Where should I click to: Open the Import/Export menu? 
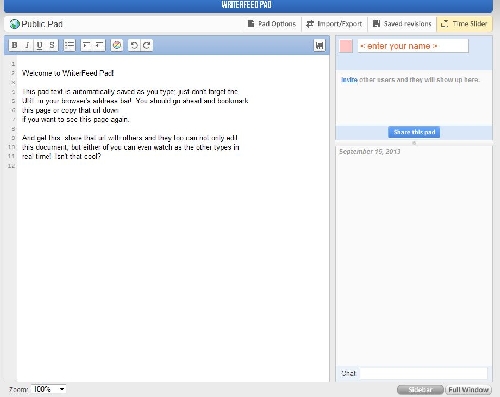(334, 24)
